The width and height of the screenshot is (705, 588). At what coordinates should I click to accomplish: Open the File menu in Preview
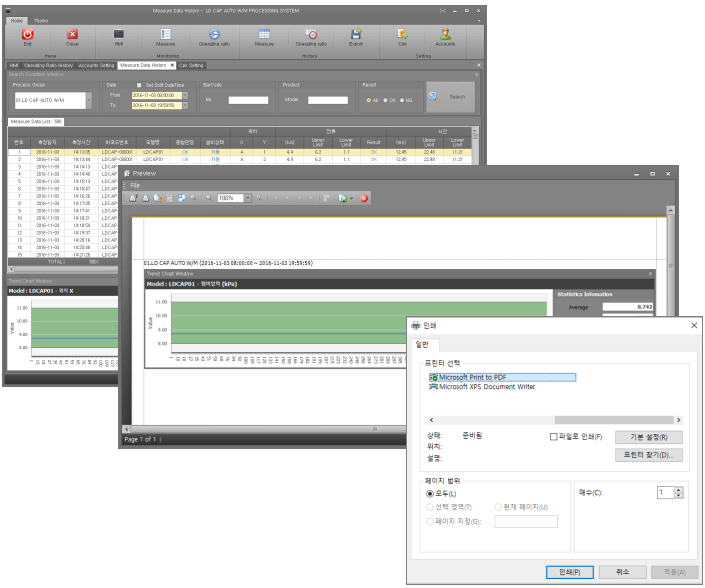coord(135,185)
